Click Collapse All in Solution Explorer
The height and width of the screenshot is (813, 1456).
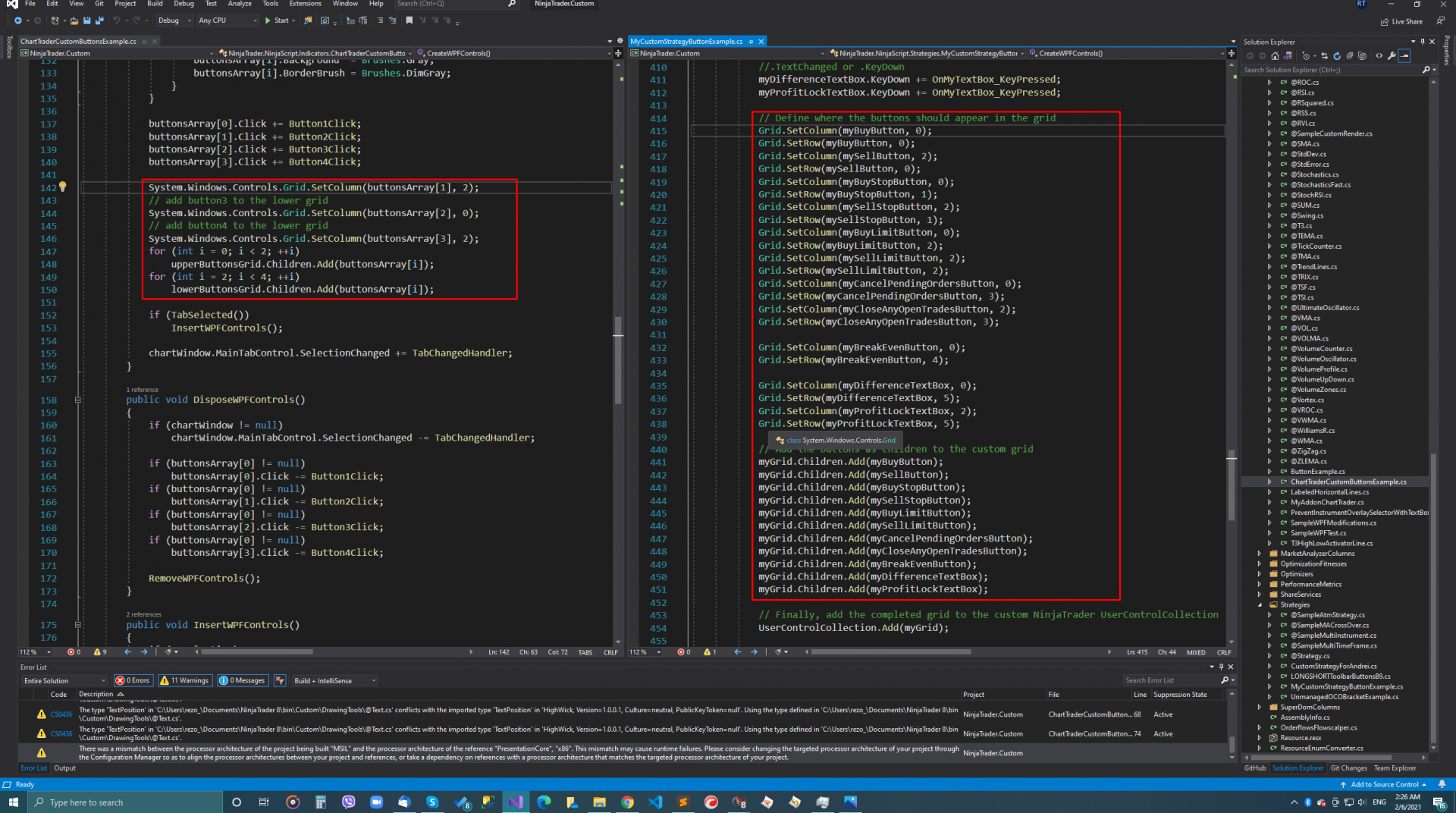pos(1349,56)
